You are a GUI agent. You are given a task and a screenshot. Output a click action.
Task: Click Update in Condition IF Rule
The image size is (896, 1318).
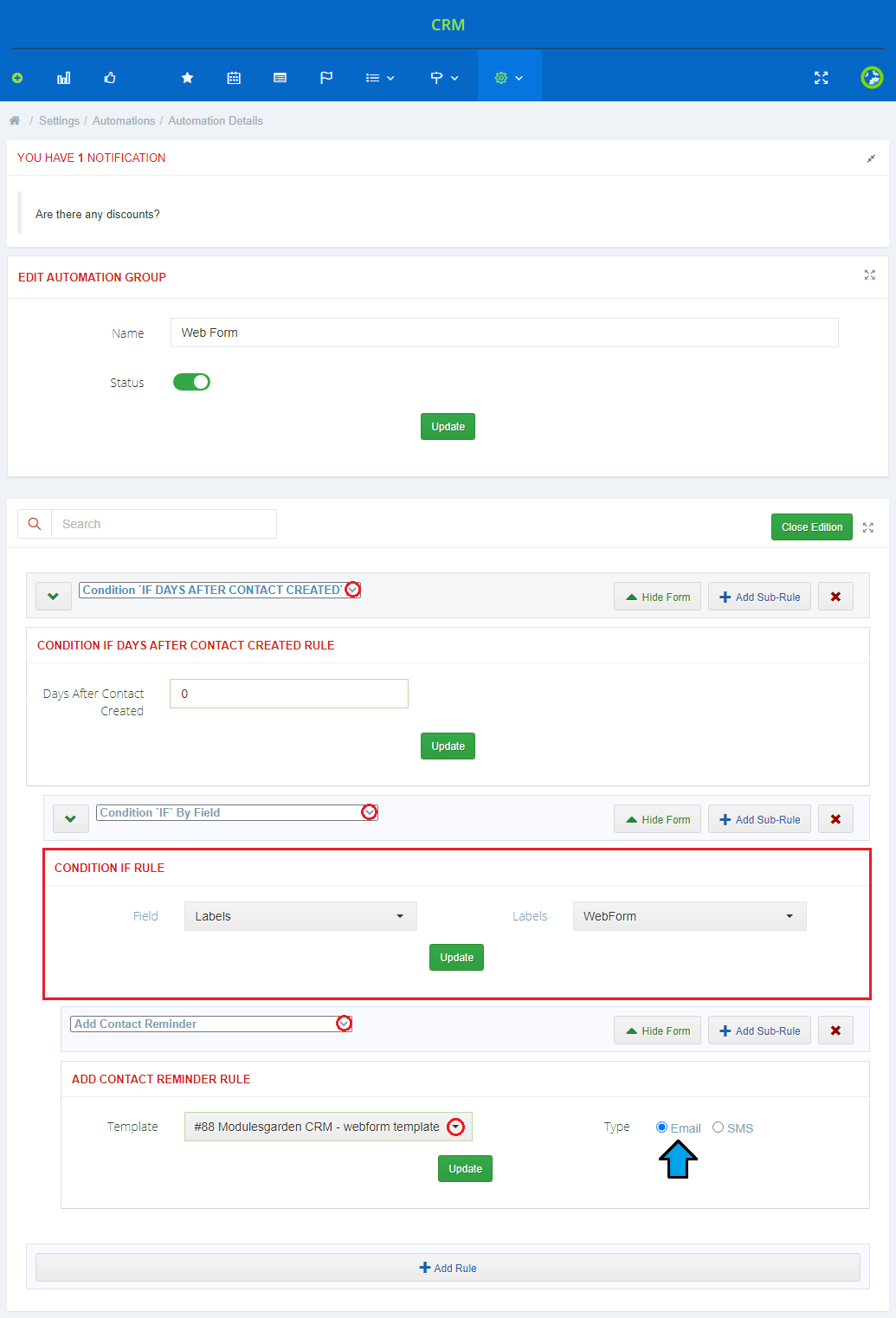coord(456,958)
